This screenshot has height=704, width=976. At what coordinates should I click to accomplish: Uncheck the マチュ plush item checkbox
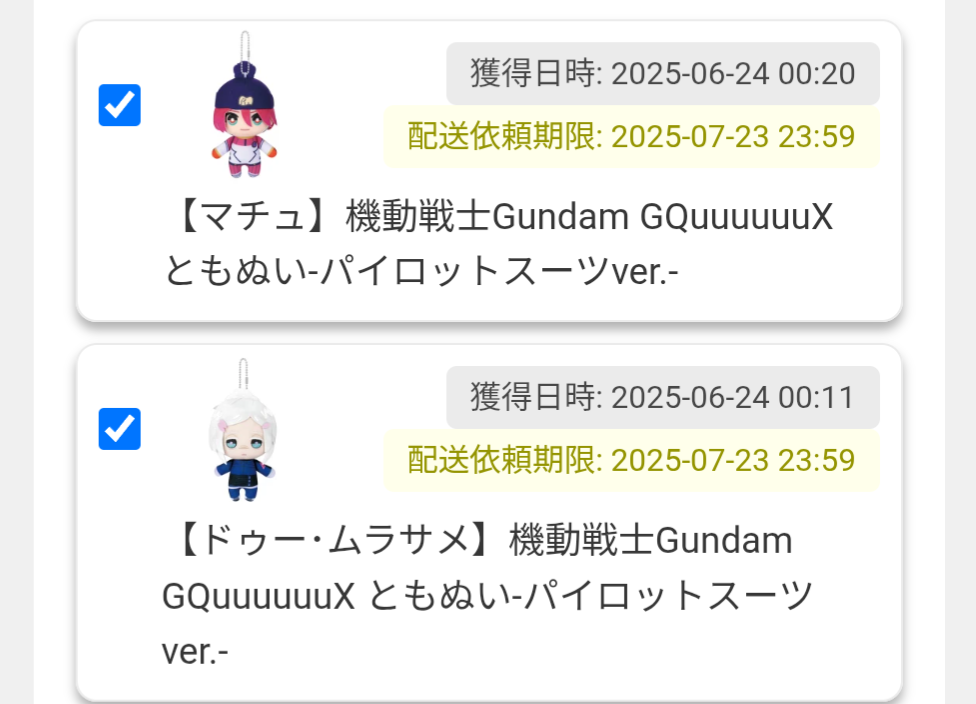pos(120,105)
